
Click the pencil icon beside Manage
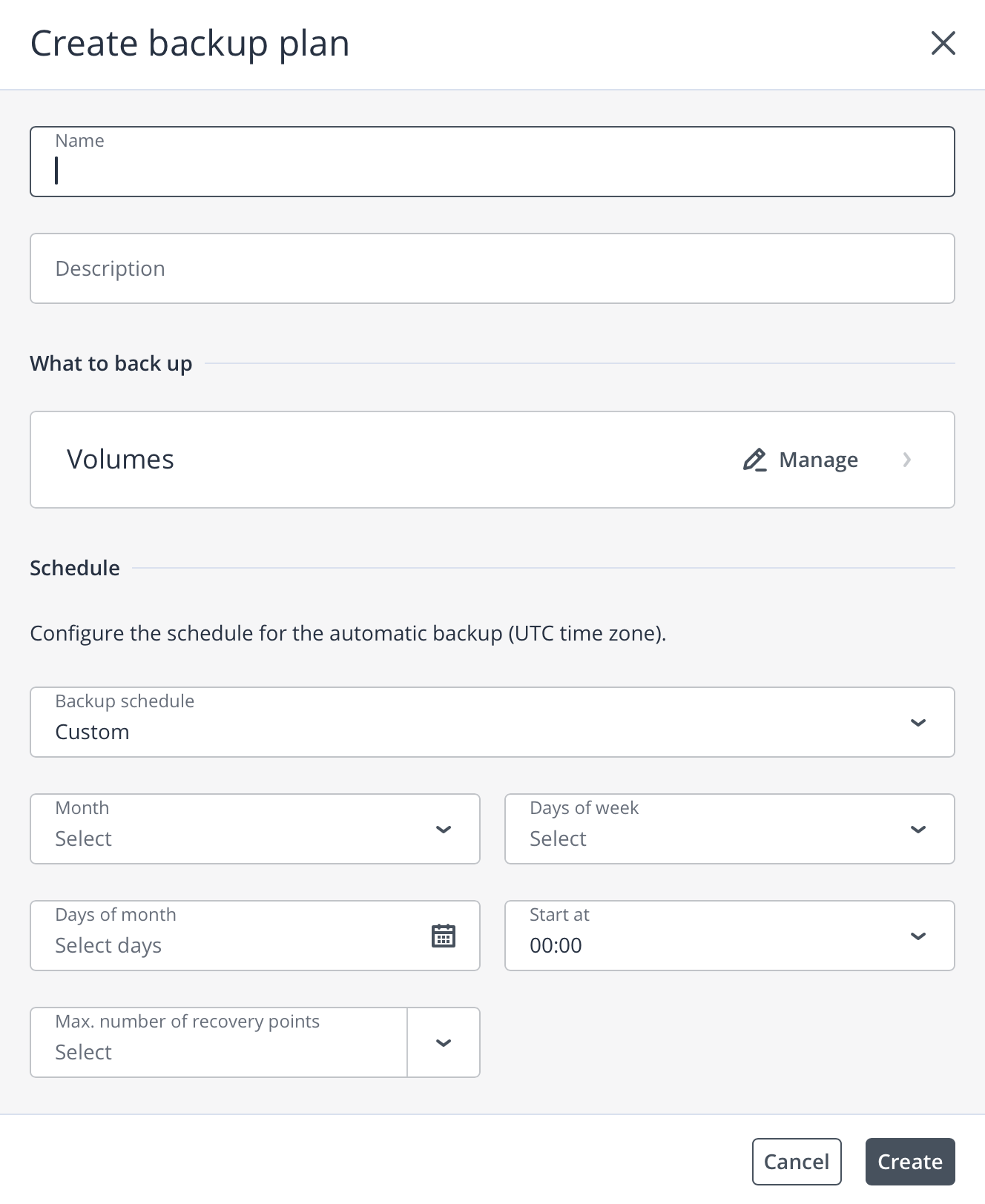[754, 460]
